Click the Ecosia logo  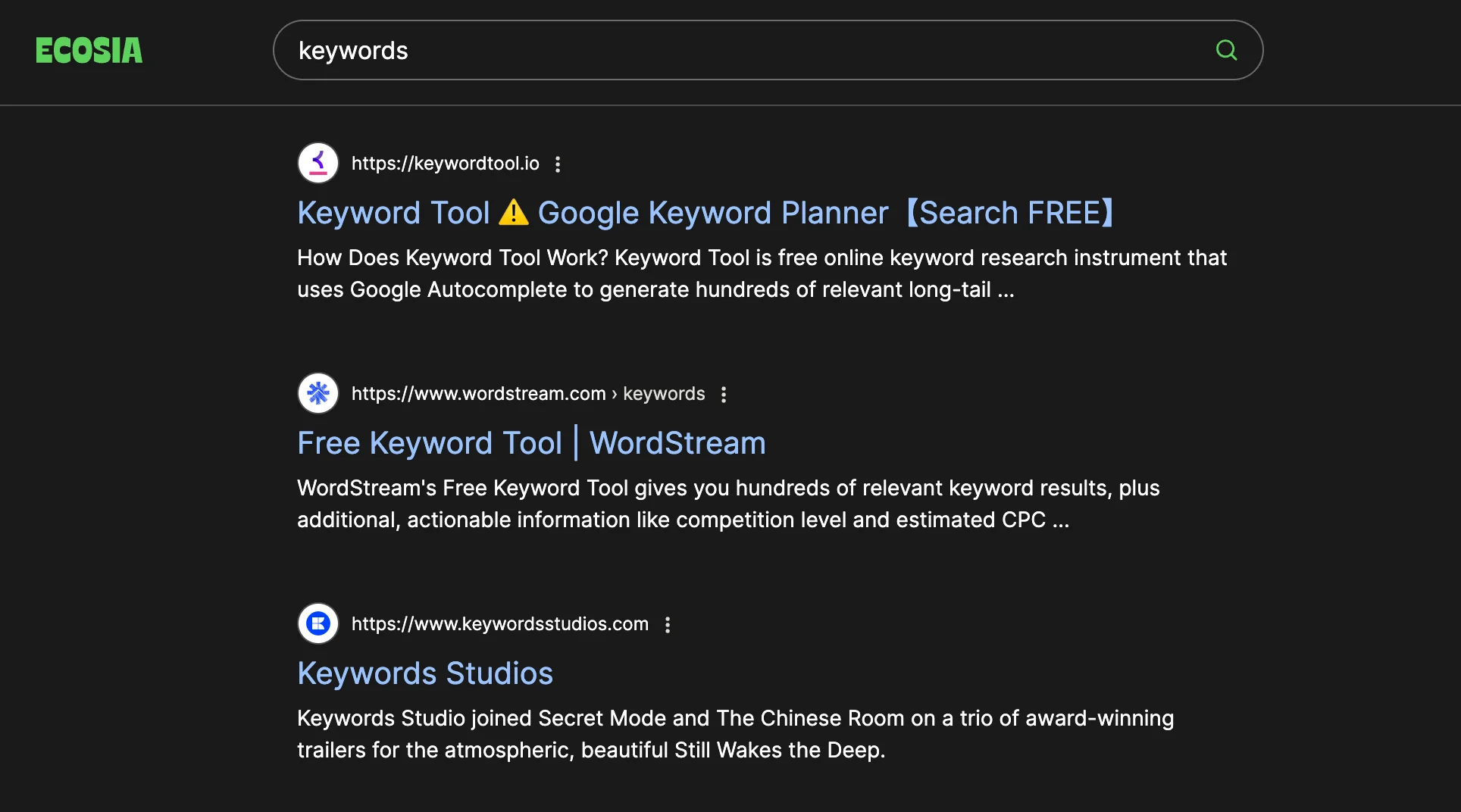click(x=89, y=51)
